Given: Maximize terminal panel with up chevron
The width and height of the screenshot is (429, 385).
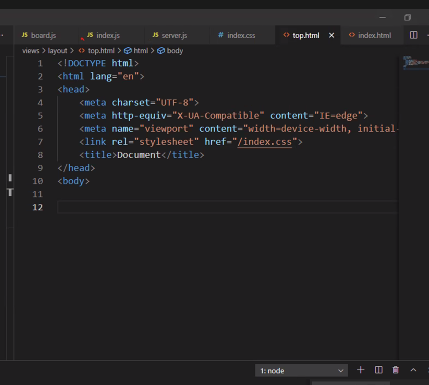Looking at the screenshot, I should 413,370.
